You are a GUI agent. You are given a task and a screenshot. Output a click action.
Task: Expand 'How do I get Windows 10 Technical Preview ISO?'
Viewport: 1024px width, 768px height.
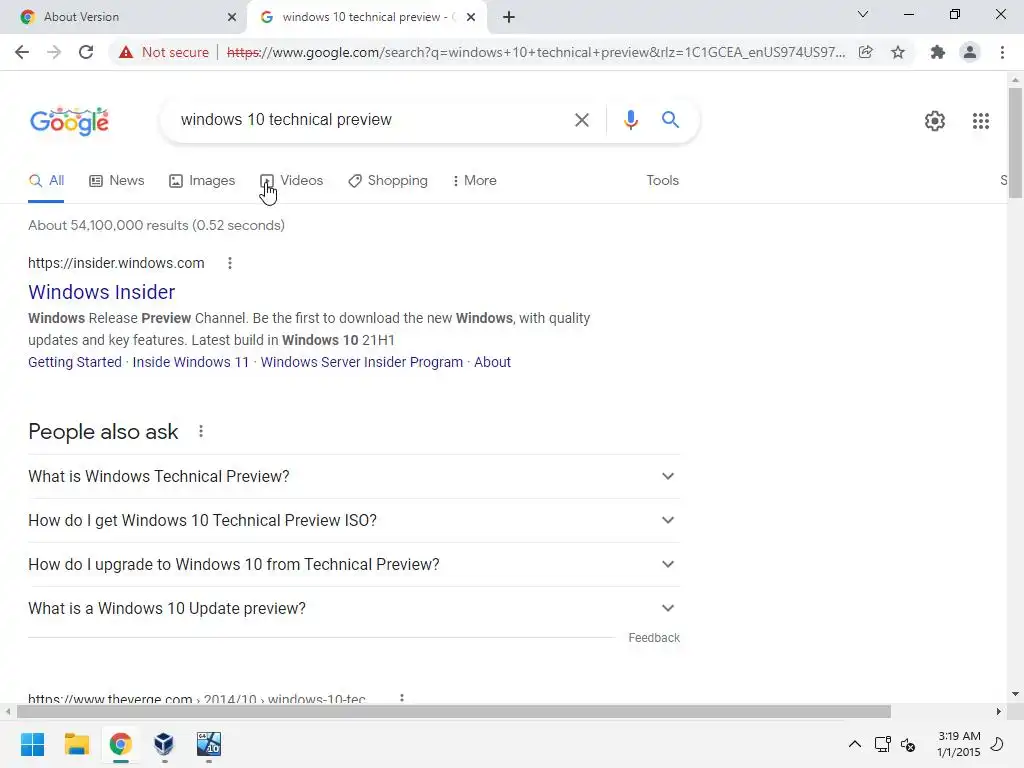[354, 520]
